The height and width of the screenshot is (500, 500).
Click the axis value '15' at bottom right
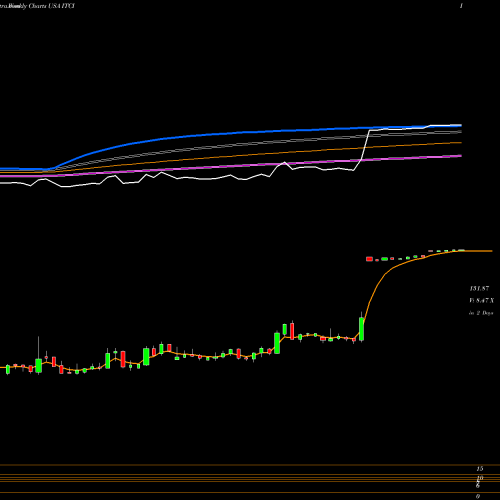coord(480,469)
